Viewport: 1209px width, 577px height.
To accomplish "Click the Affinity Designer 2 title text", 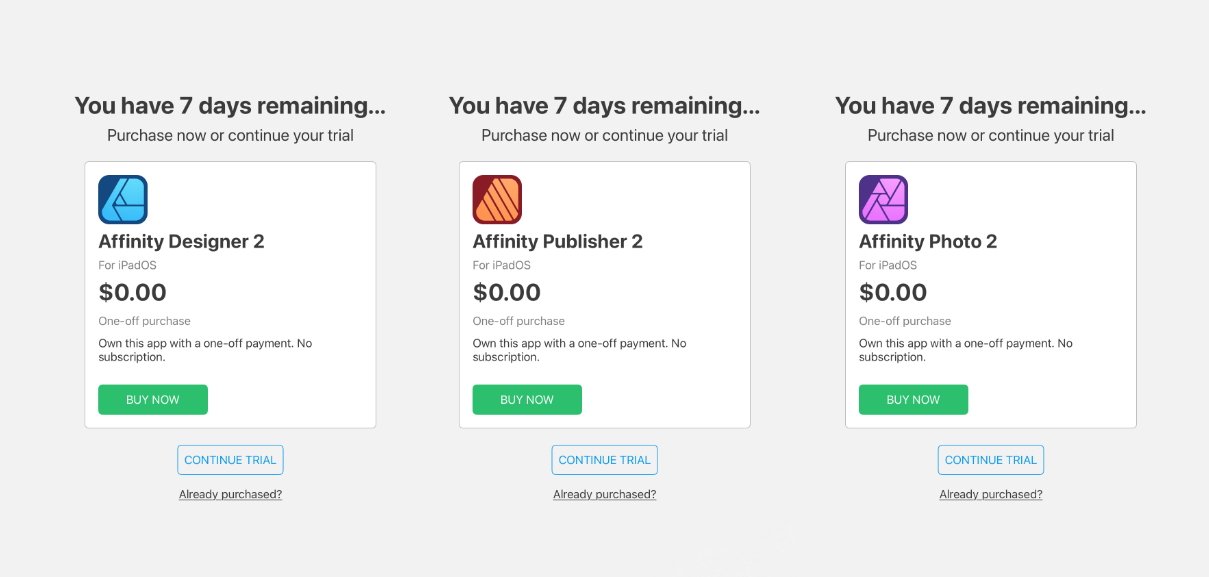I will 180,241.
